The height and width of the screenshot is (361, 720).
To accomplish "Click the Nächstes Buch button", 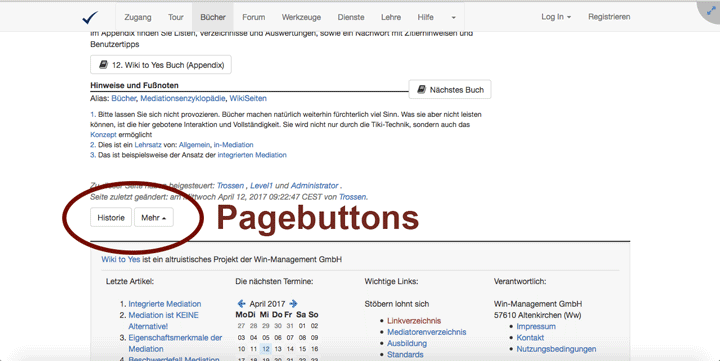I will 450,90.
